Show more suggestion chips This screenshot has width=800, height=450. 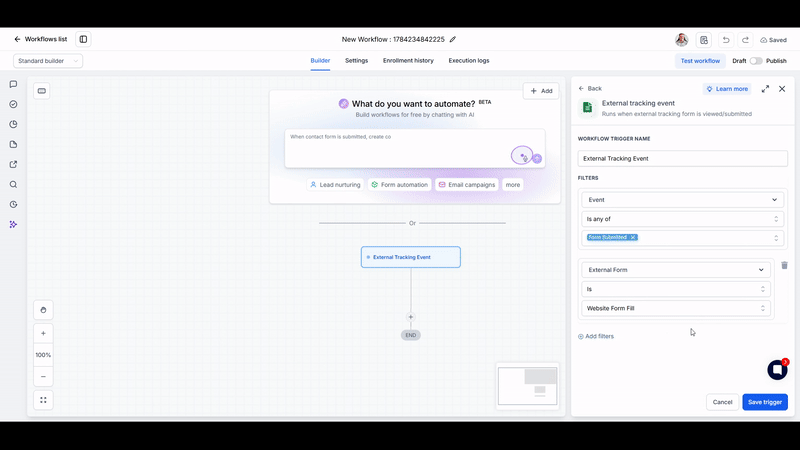[x=513, y=185]
